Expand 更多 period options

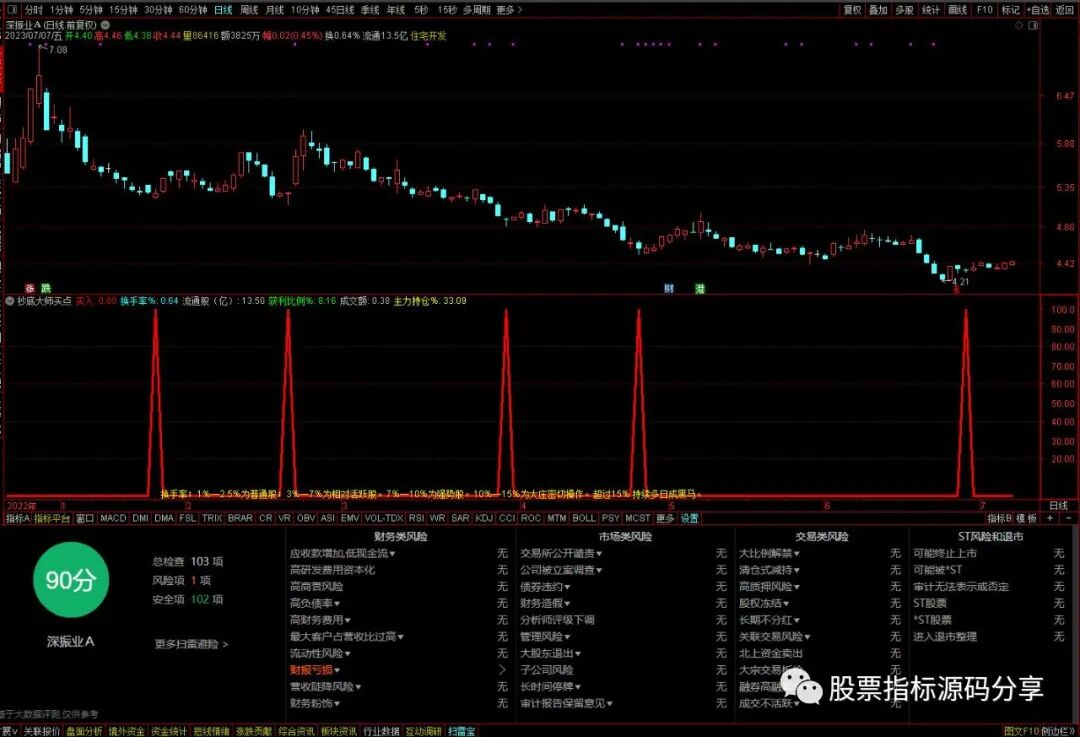pos(509,10)
